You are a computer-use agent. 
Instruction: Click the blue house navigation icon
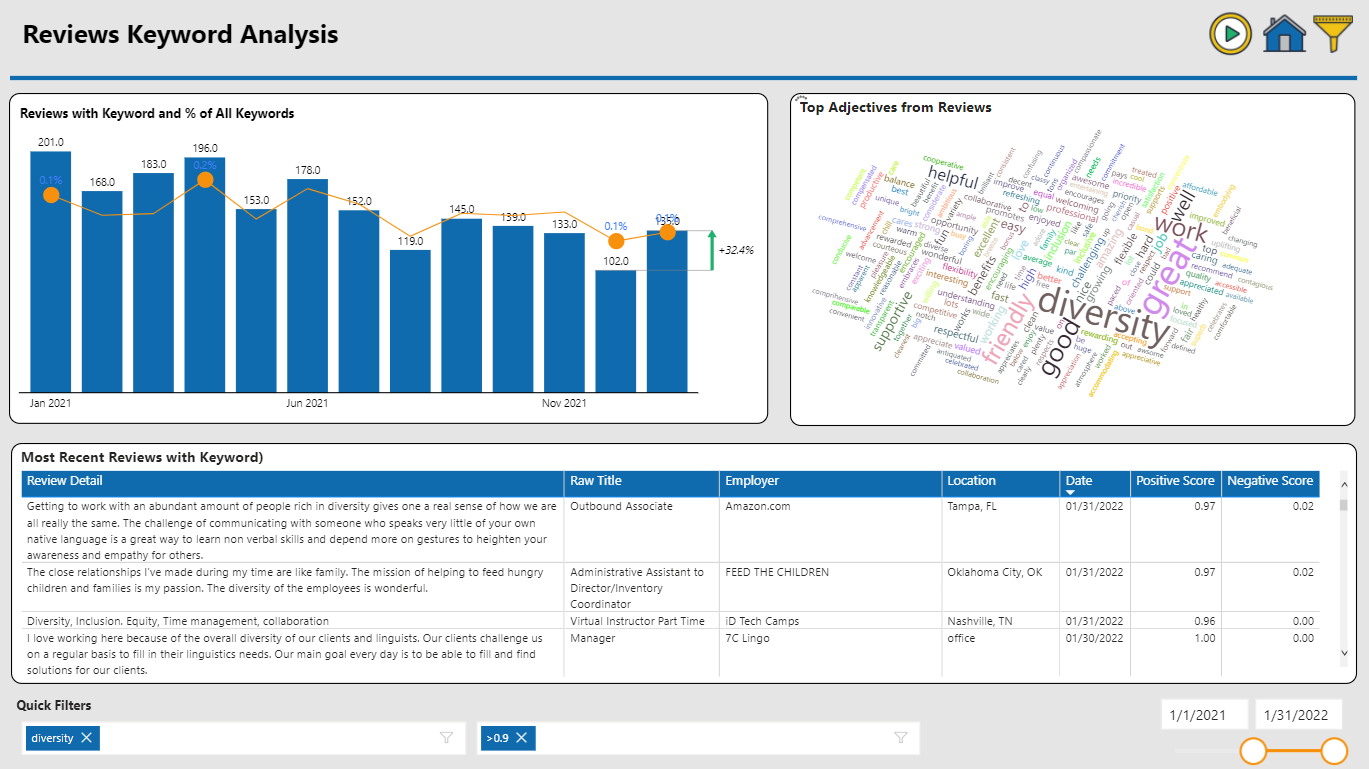1284,33
